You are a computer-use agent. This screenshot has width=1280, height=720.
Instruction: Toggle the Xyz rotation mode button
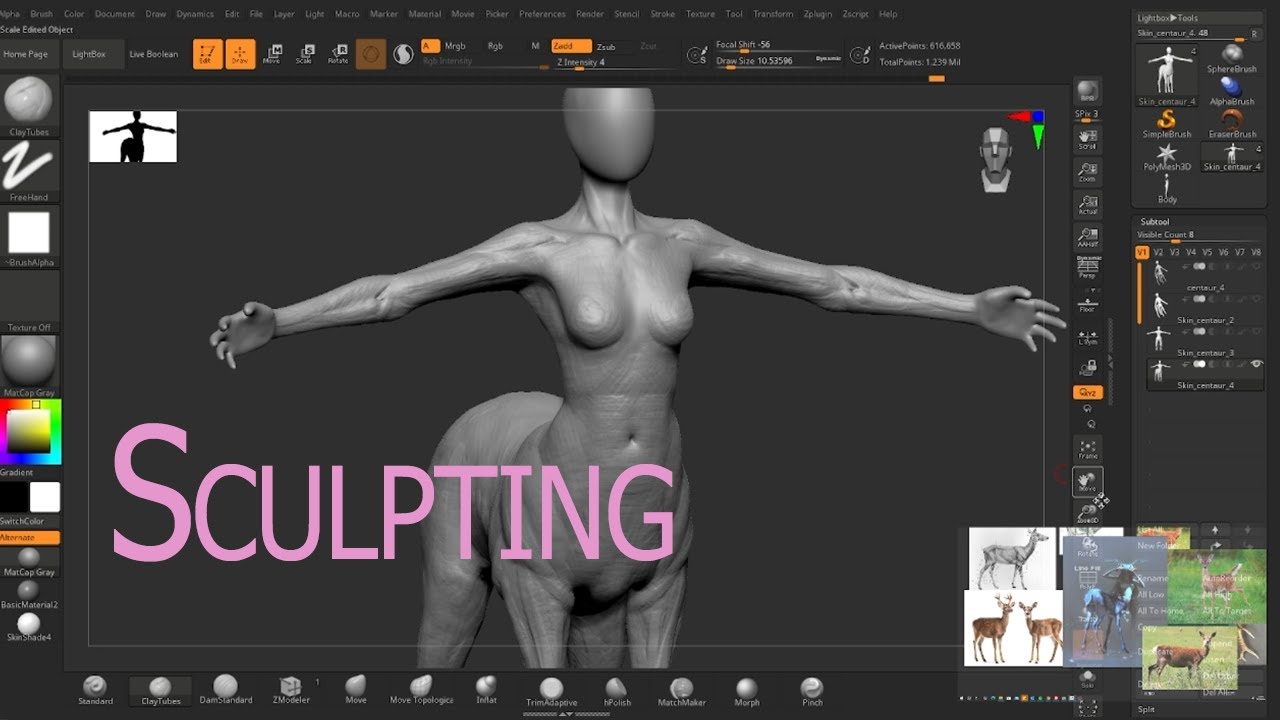coord(1088,393)
